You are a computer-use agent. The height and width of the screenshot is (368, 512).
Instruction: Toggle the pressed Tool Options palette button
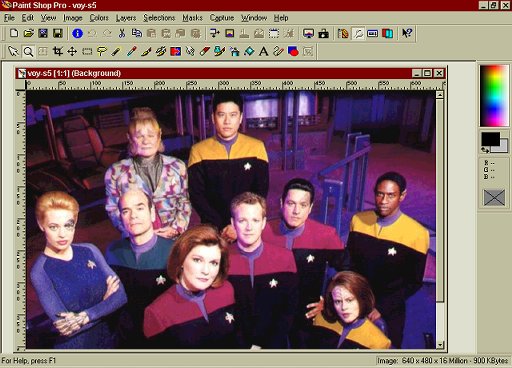click(x=358, y=33)
